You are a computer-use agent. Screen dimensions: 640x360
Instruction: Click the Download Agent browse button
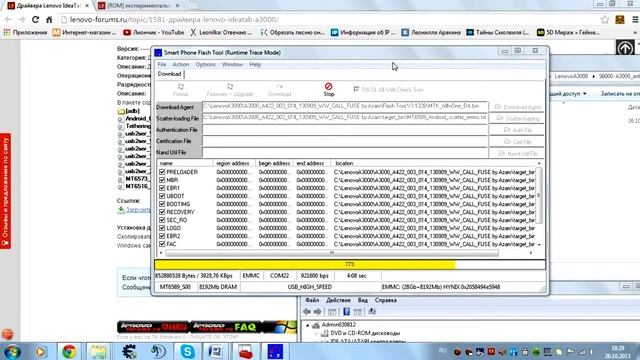(x=517, y=107)
